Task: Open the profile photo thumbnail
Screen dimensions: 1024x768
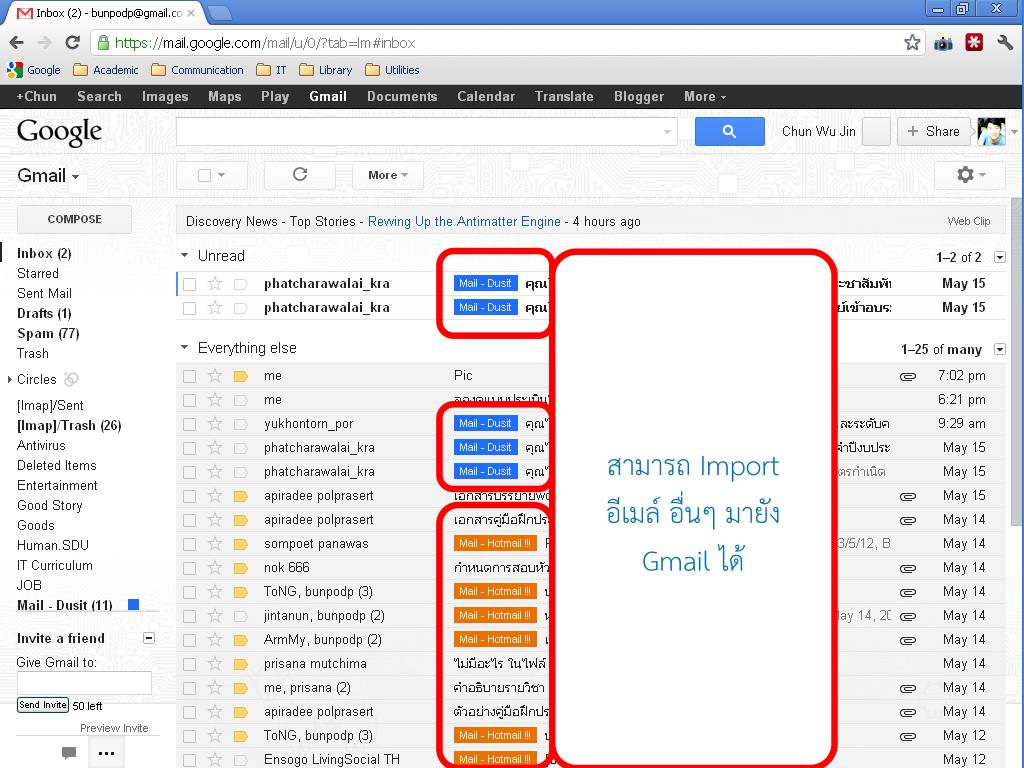Action: pyautogui.click(x=991, y=131)
